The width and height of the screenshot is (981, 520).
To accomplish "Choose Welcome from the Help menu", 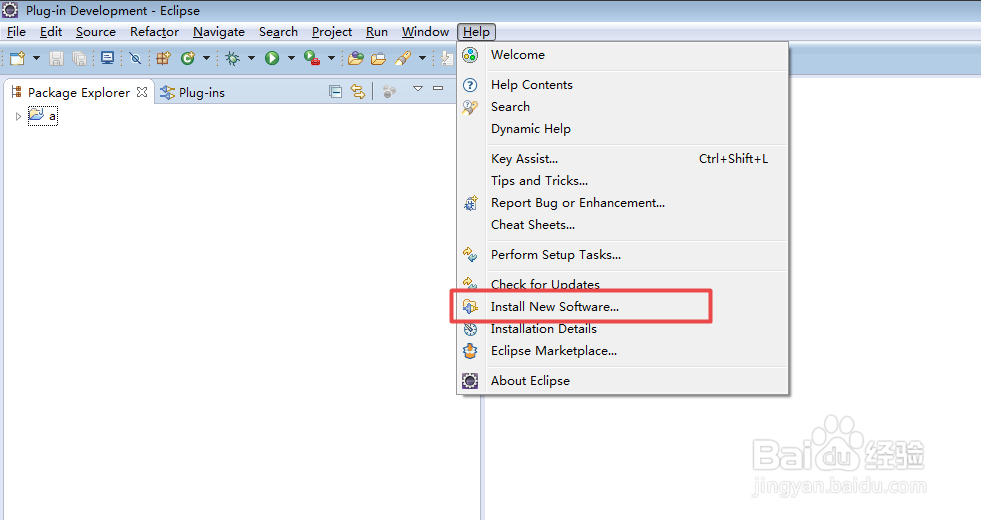I will pyautogui.click(x=623, y=55).
